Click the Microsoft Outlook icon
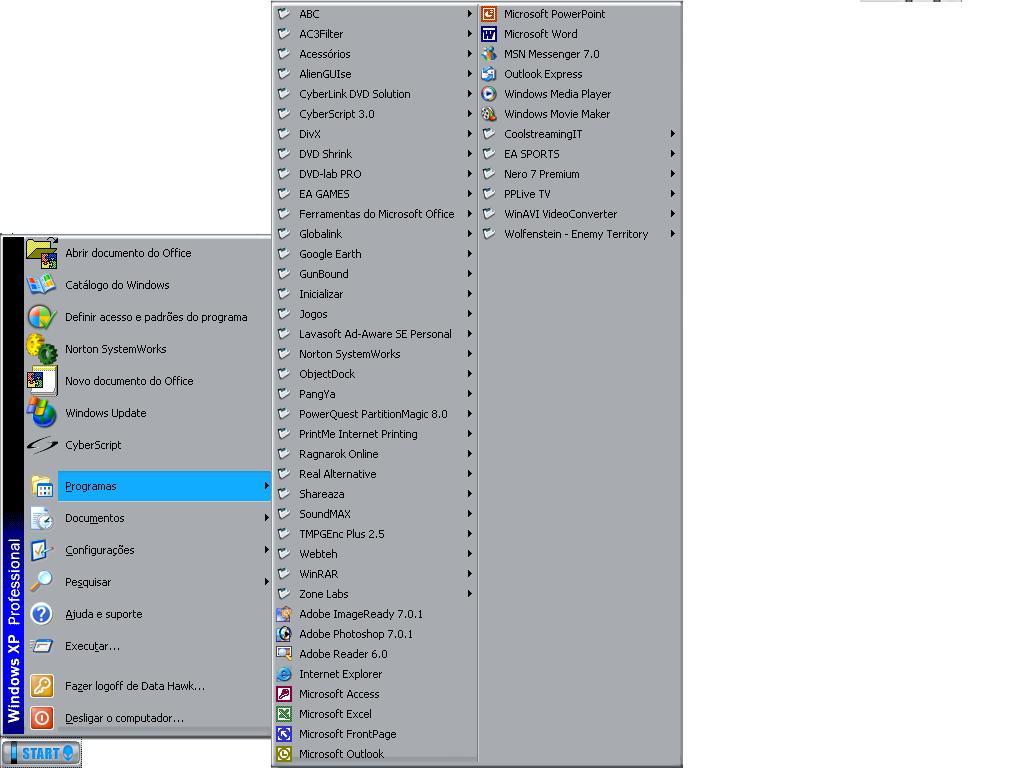 pyautogui.click(x=284, y=754)
